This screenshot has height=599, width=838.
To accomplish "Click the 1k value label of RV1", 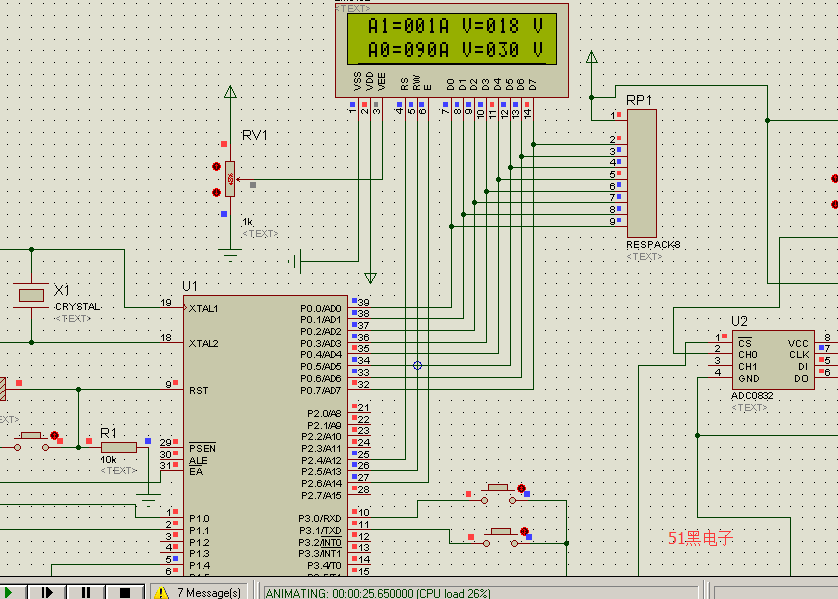I will pos(247,222).
